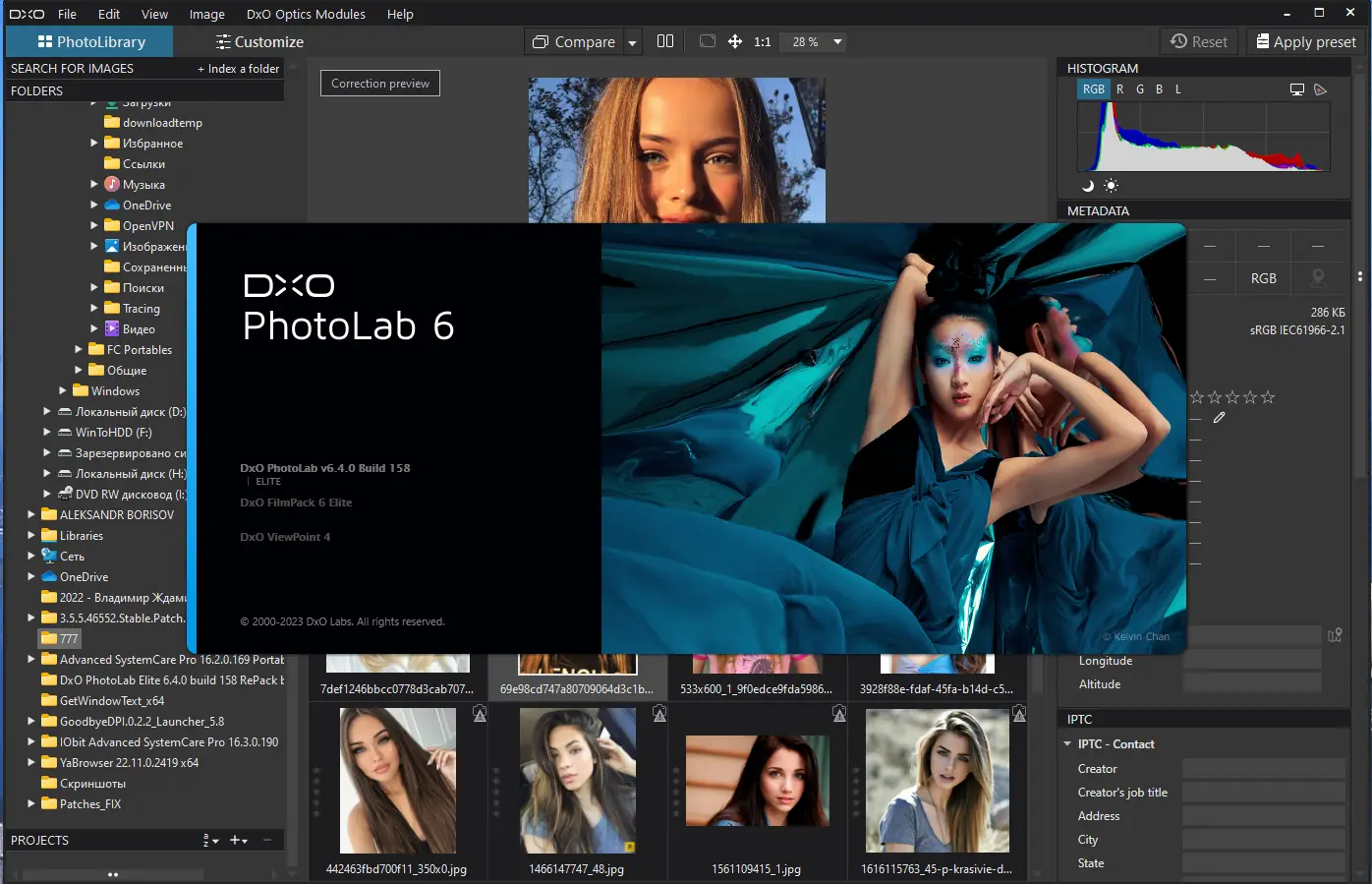Click the monitor icon above the histogram
Viewport: 1372px width, 884px height.
[x=1296, y=88]
